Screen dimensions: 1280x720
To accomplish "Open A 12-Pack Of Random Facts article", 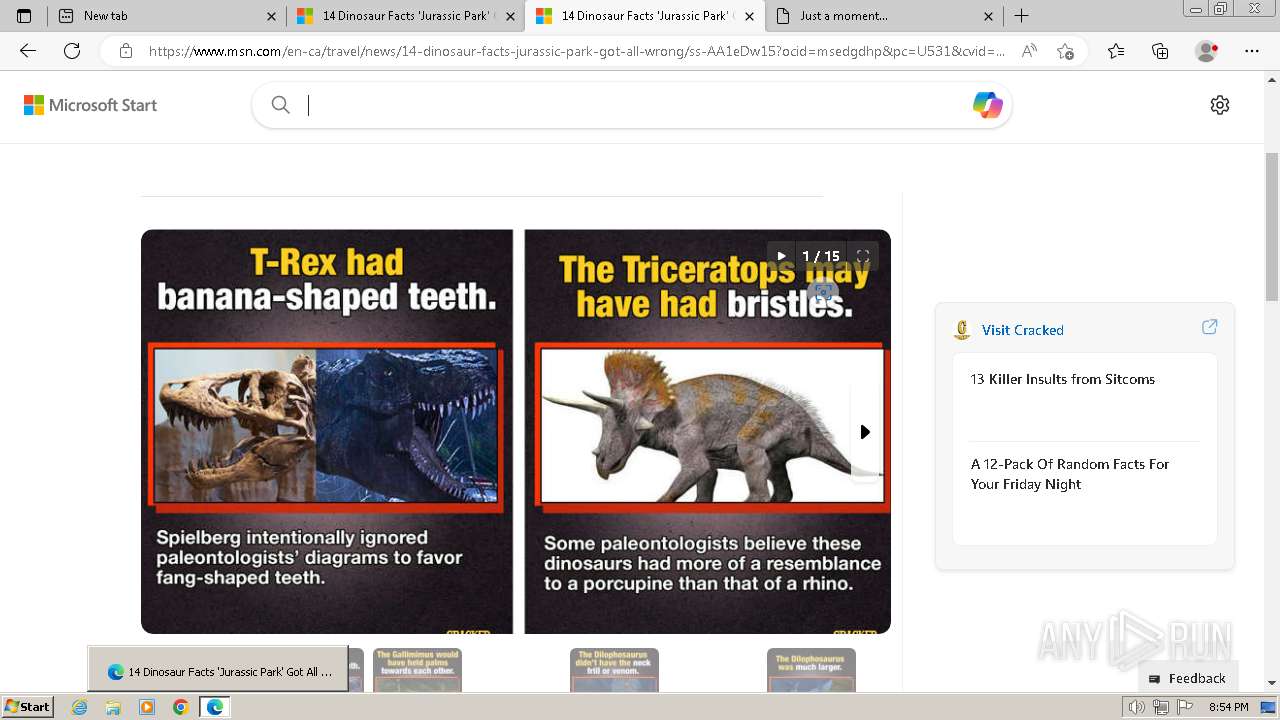I will click(1070, 474).
